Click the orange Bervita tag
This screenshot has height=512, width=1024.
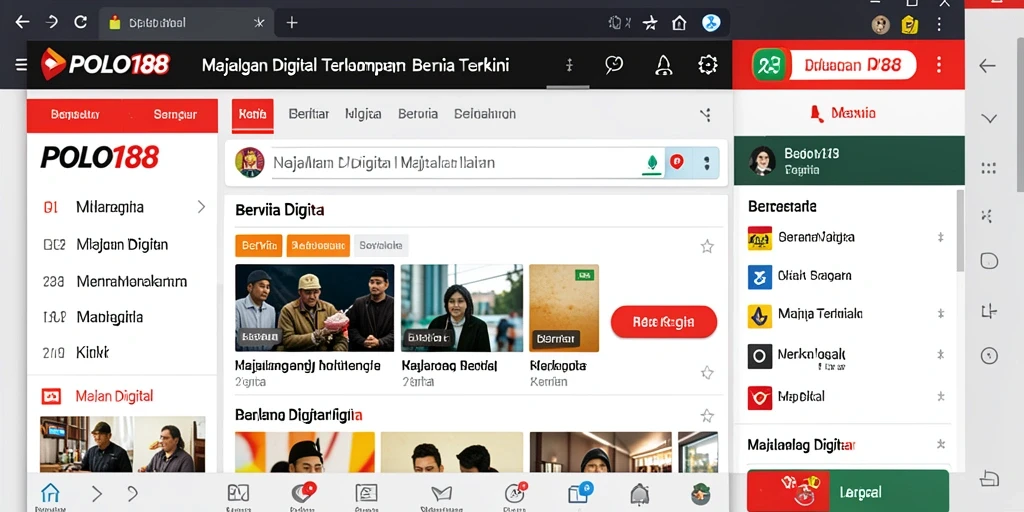click(x=259, y=246)
